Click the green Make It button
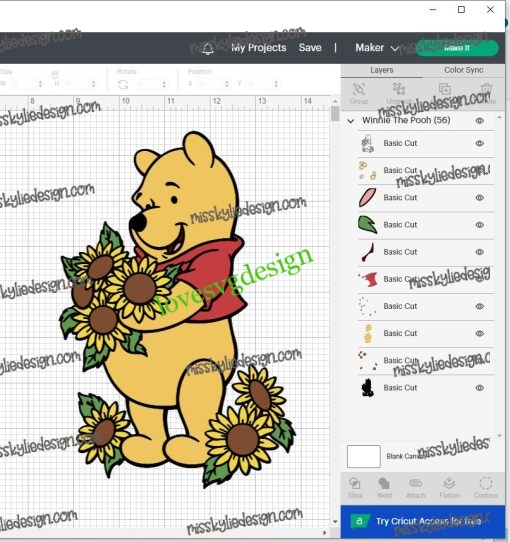The image size is (510, 542). pos(456,48)
